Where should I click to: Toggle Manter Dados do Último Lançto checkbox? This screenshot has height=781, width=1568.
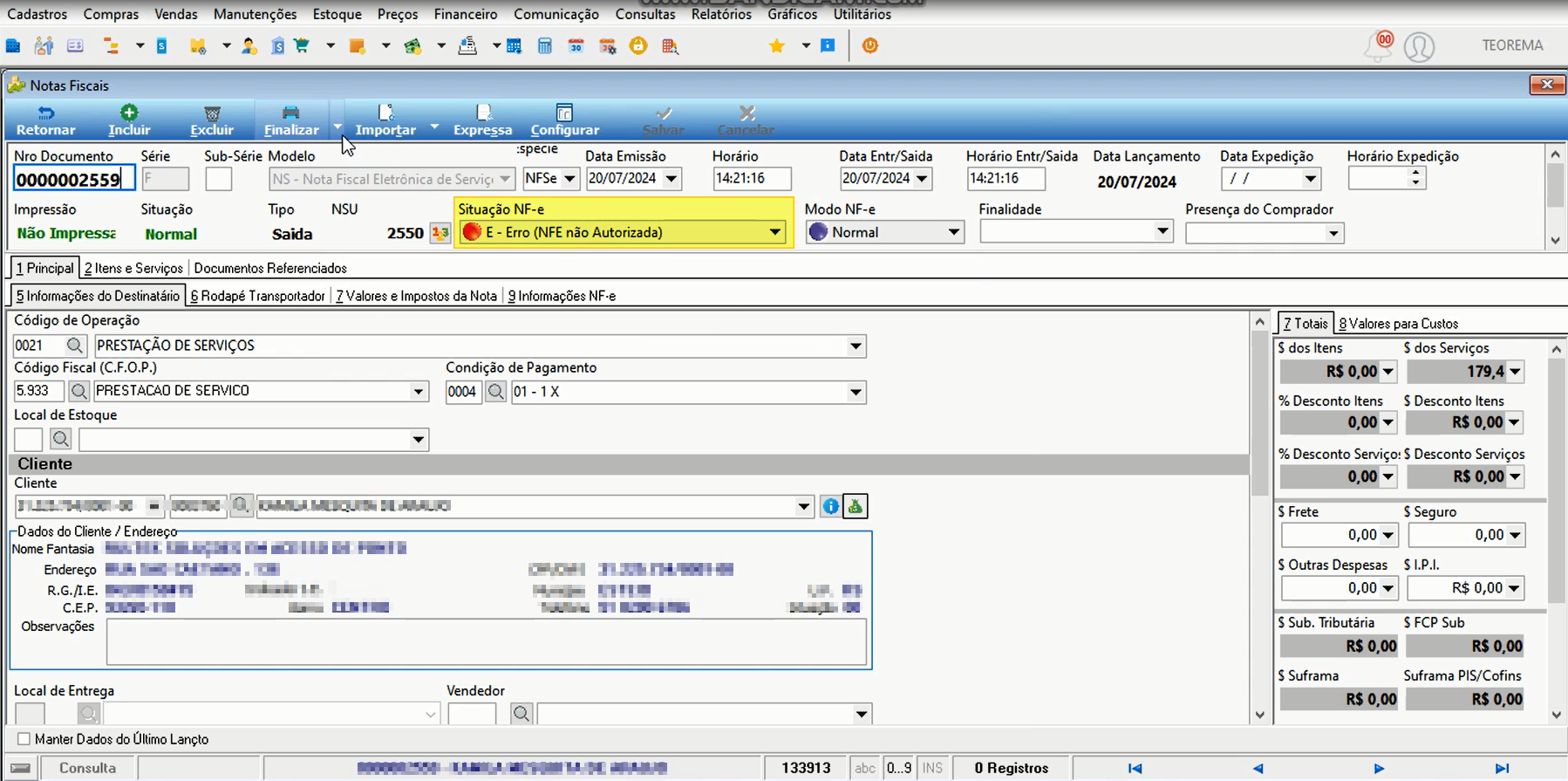tap(24, 739)
